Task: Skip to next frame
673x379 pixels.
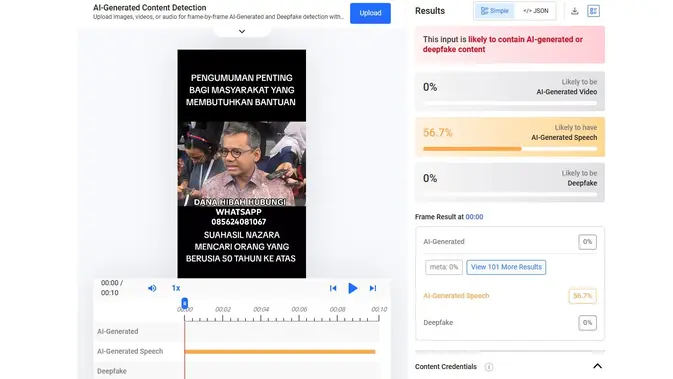Action: coord(373,288)
